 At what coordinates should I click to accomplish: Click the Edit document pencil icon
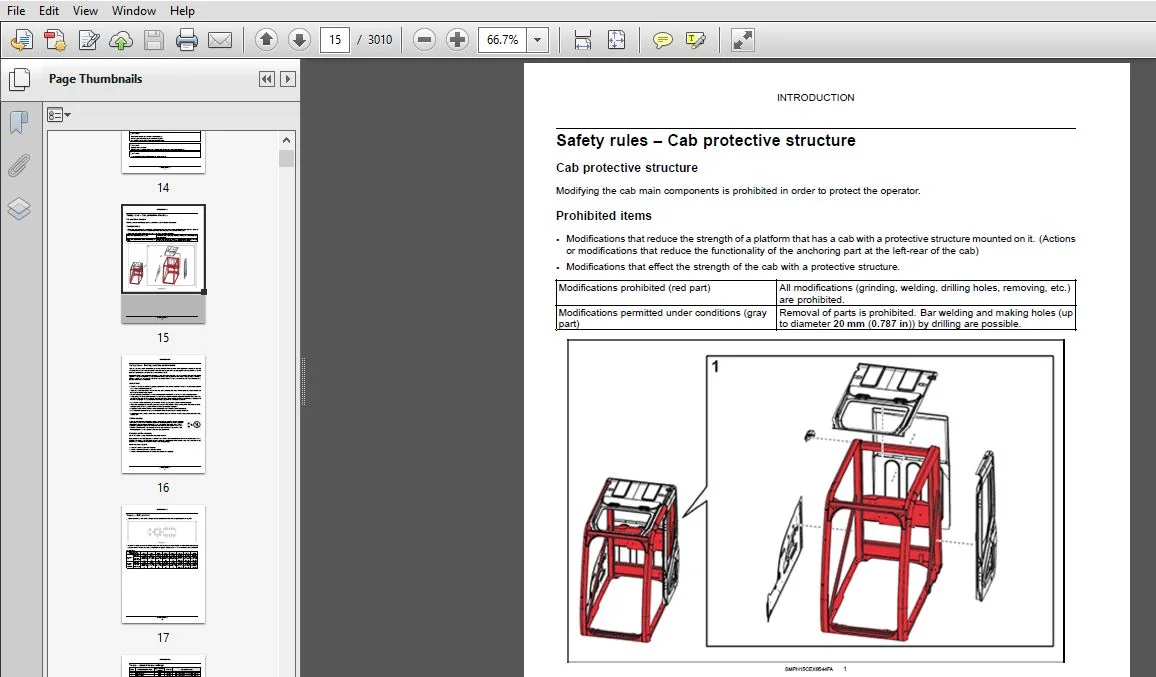tap(88, 40)
